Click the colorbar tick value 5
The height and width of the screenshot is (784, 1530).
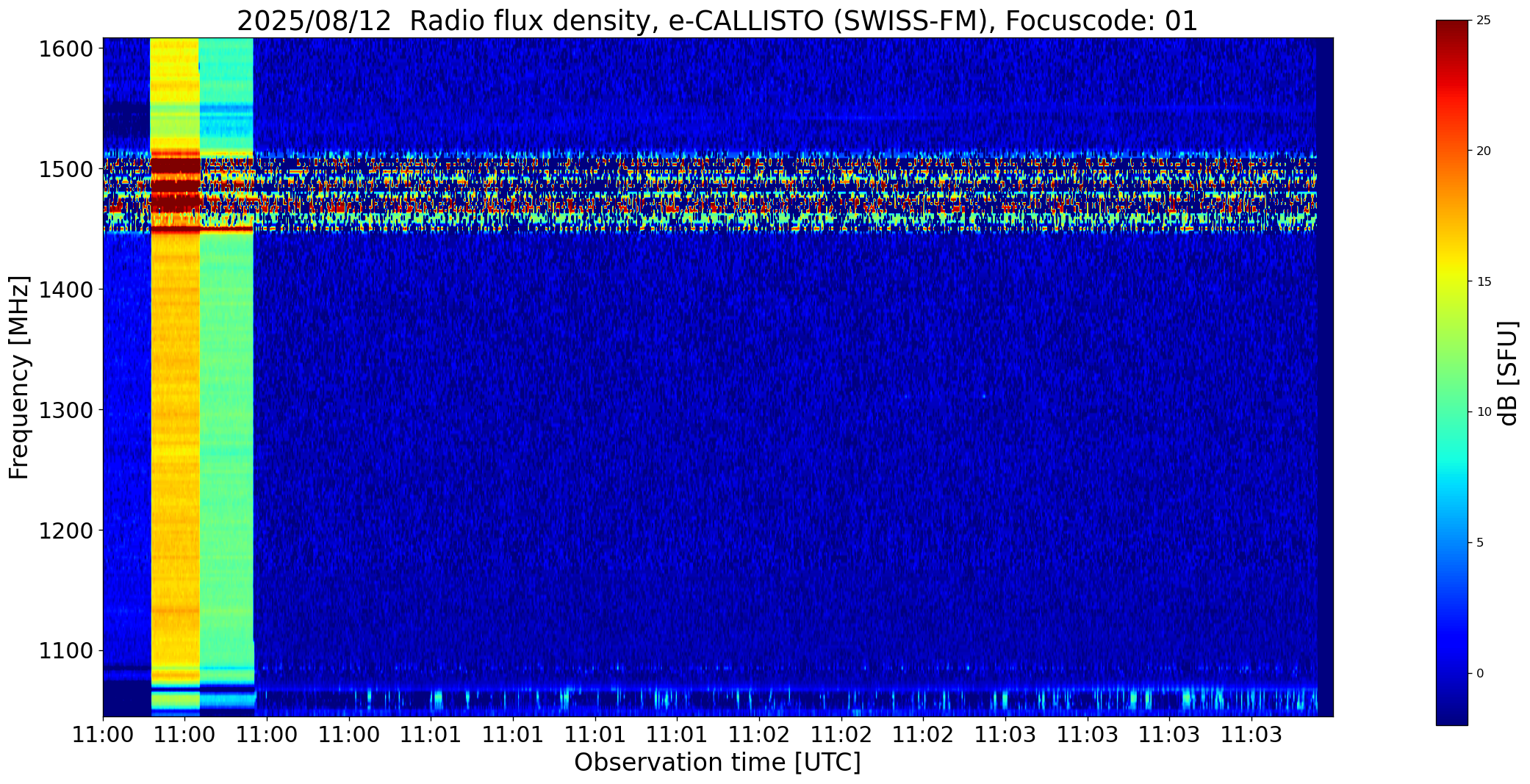tap(1480, 543)
